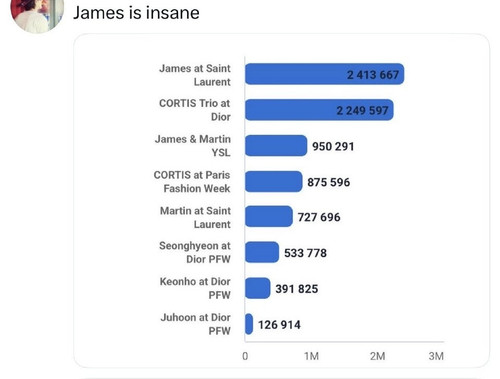Click the 875 596 value label

[x=328, y=182]
